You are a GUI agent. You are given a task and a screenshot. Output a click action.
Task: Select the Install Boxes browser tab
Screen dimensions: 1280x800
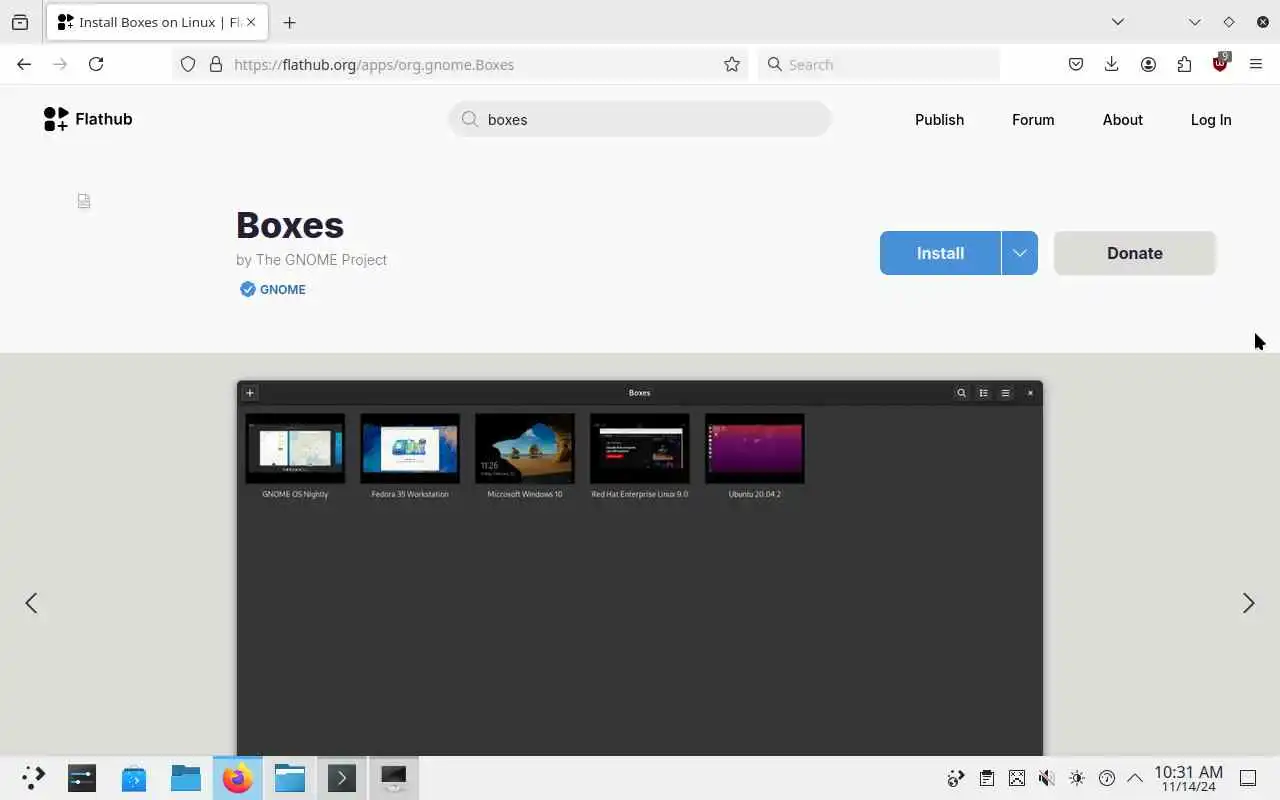pyautogui.click(x=156, y=22)
